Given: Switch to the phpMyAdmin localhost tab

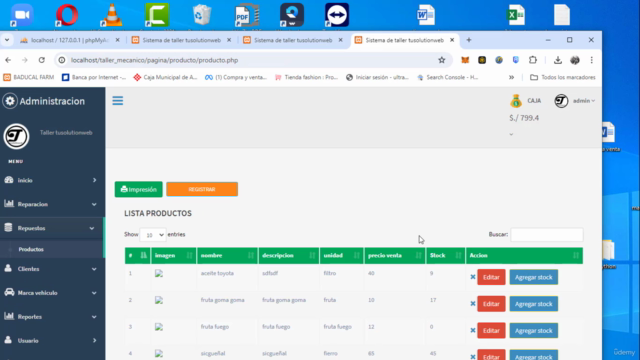Looking at the screenshot, I should point(69,40).
